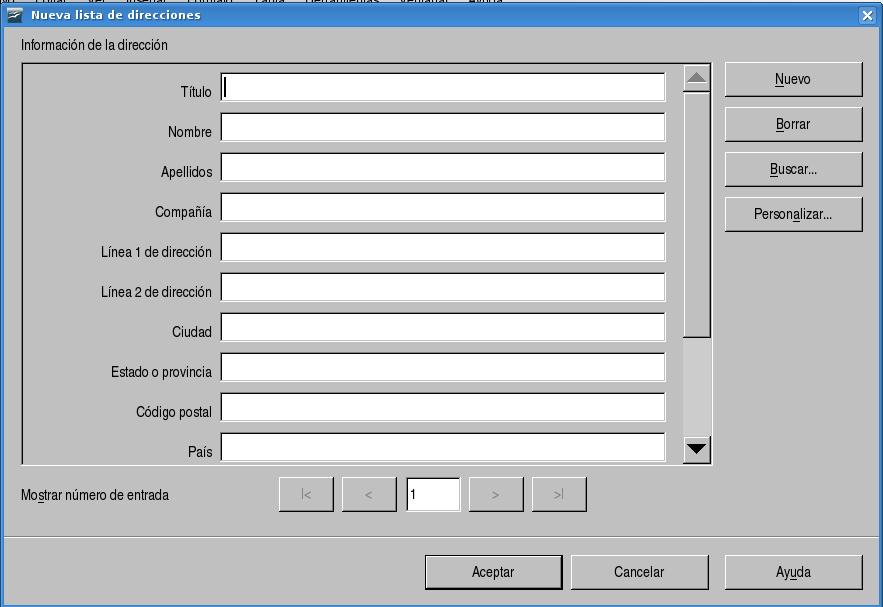Viewport: 883px width, 607px height.
Task: Confirm with the Aceptar button
Action: click(x=493, y=573)
